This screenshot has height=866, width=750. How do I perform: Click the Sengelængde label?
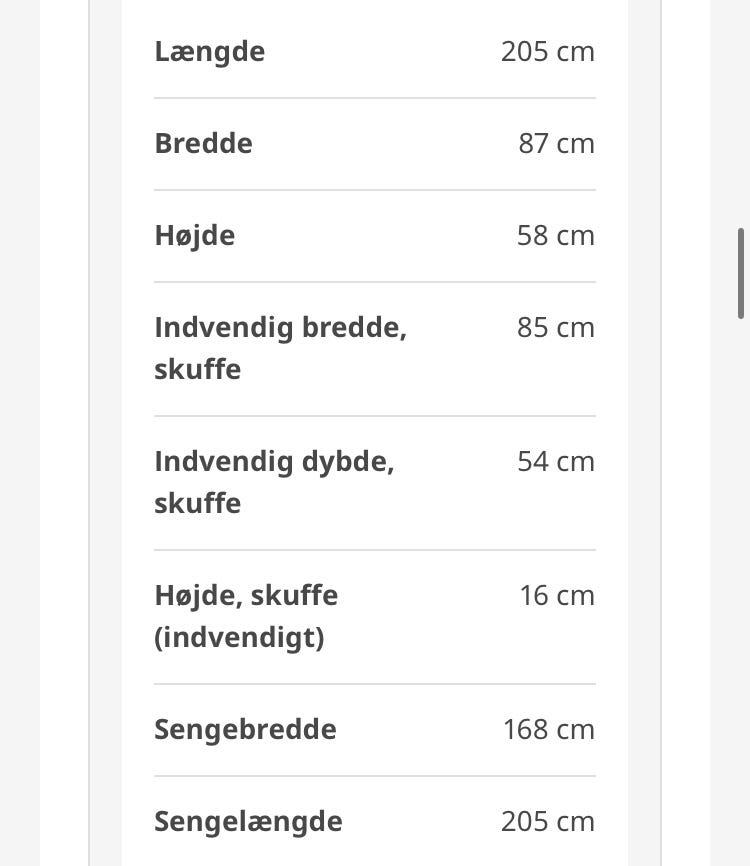tap(248, 821)
